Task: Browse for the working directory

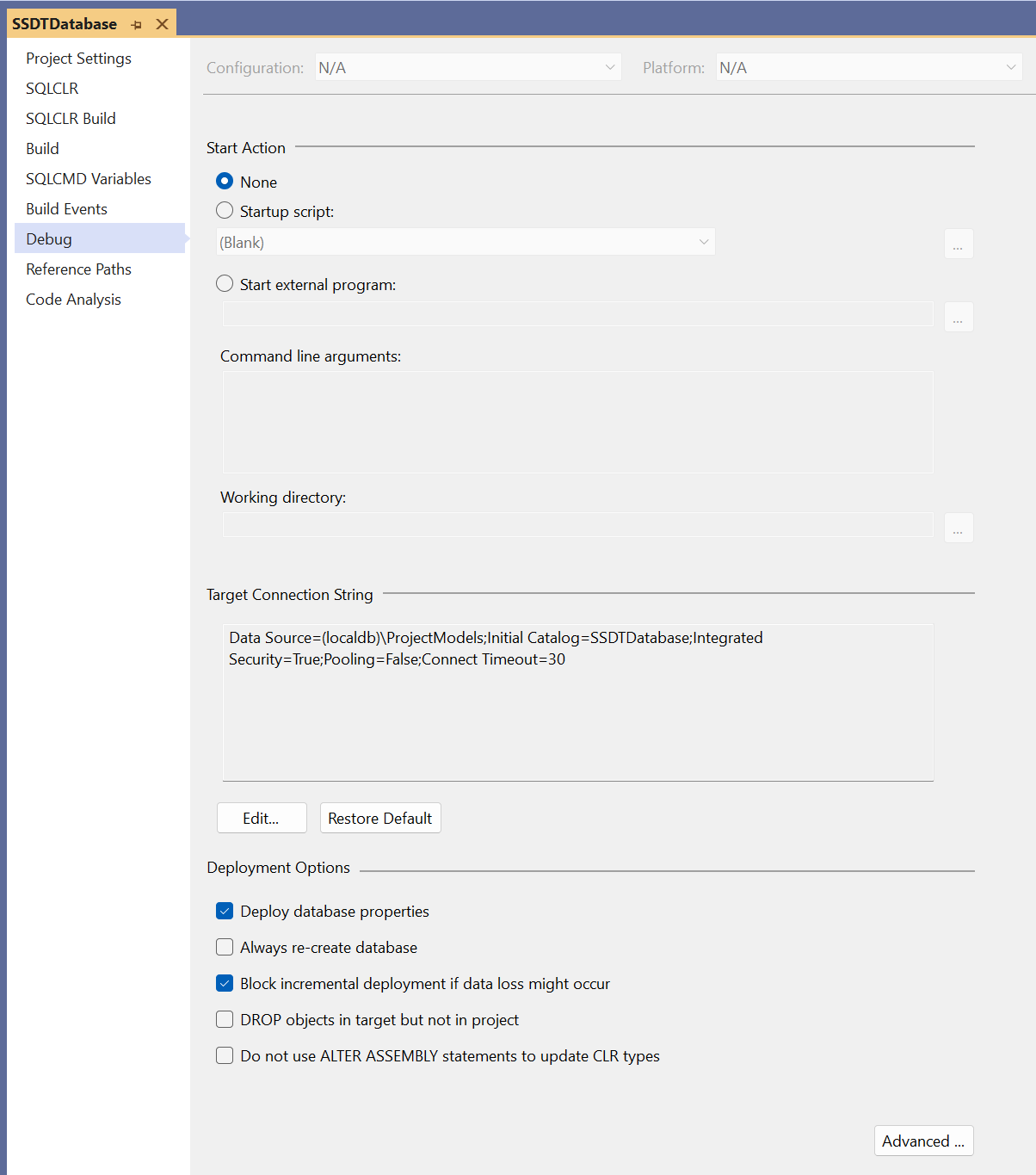Action: (959, 528)
